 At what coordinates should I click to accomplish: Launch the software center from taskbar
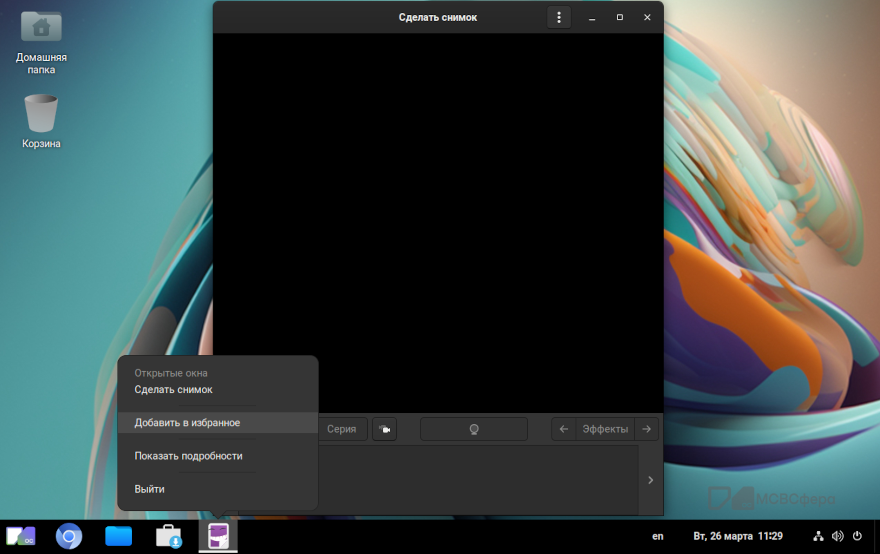[169, 536]
